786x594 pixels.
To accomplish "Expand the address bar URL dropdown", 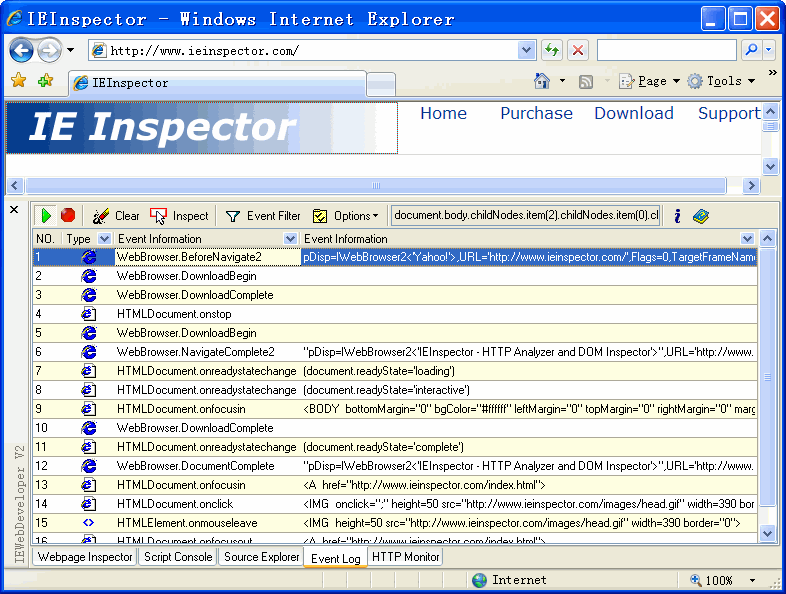I will 527,50.
